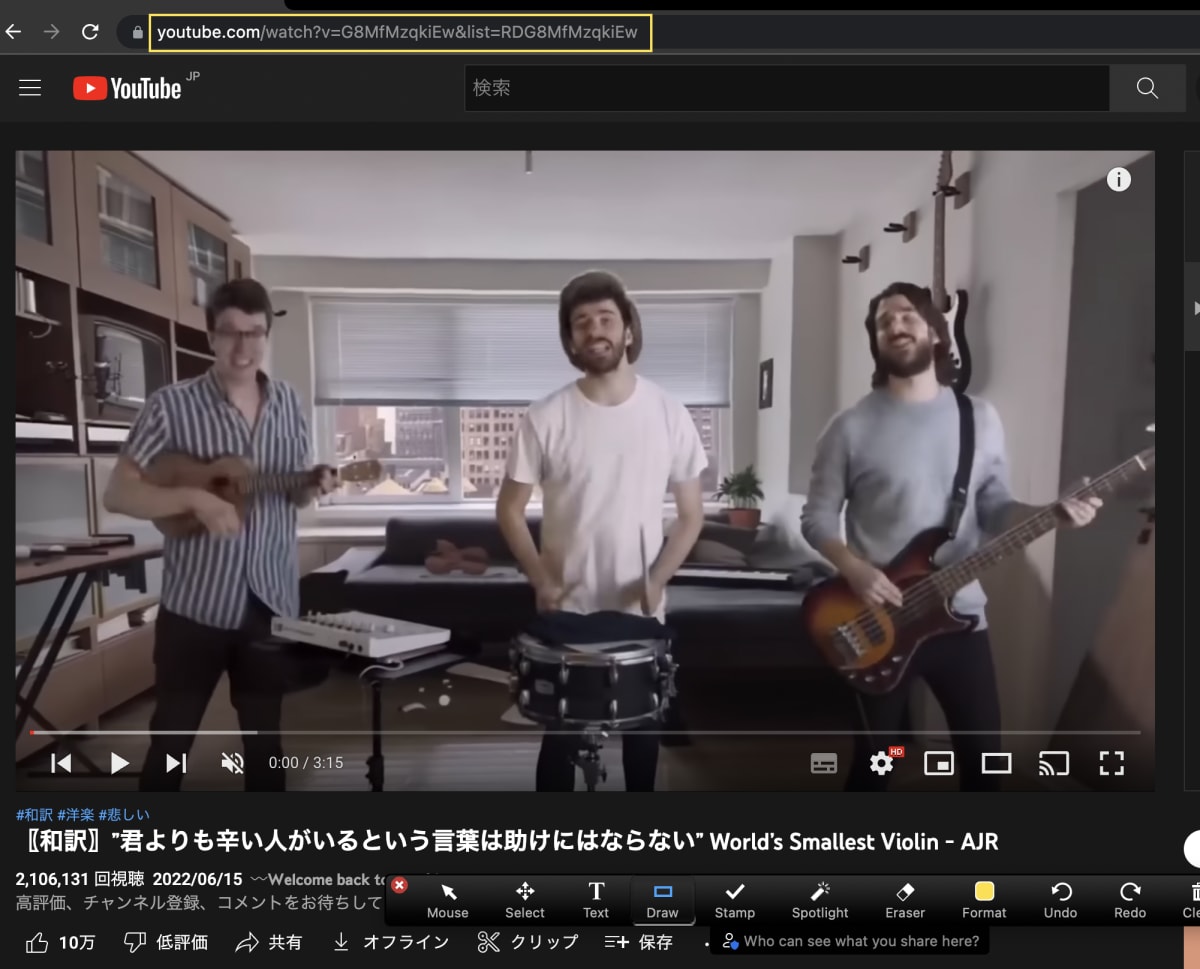
Task: Select the Mouse annotation tool
Action: pyautogui.click(x=447, y=900)
